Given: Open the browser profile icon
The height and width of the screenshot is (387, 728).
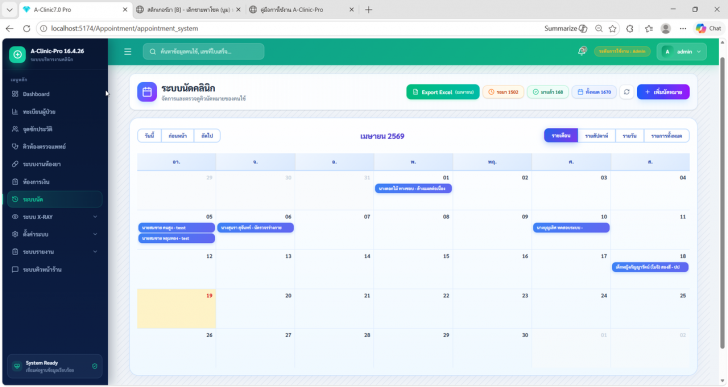Looking at the screenshot, I should 666,29.
